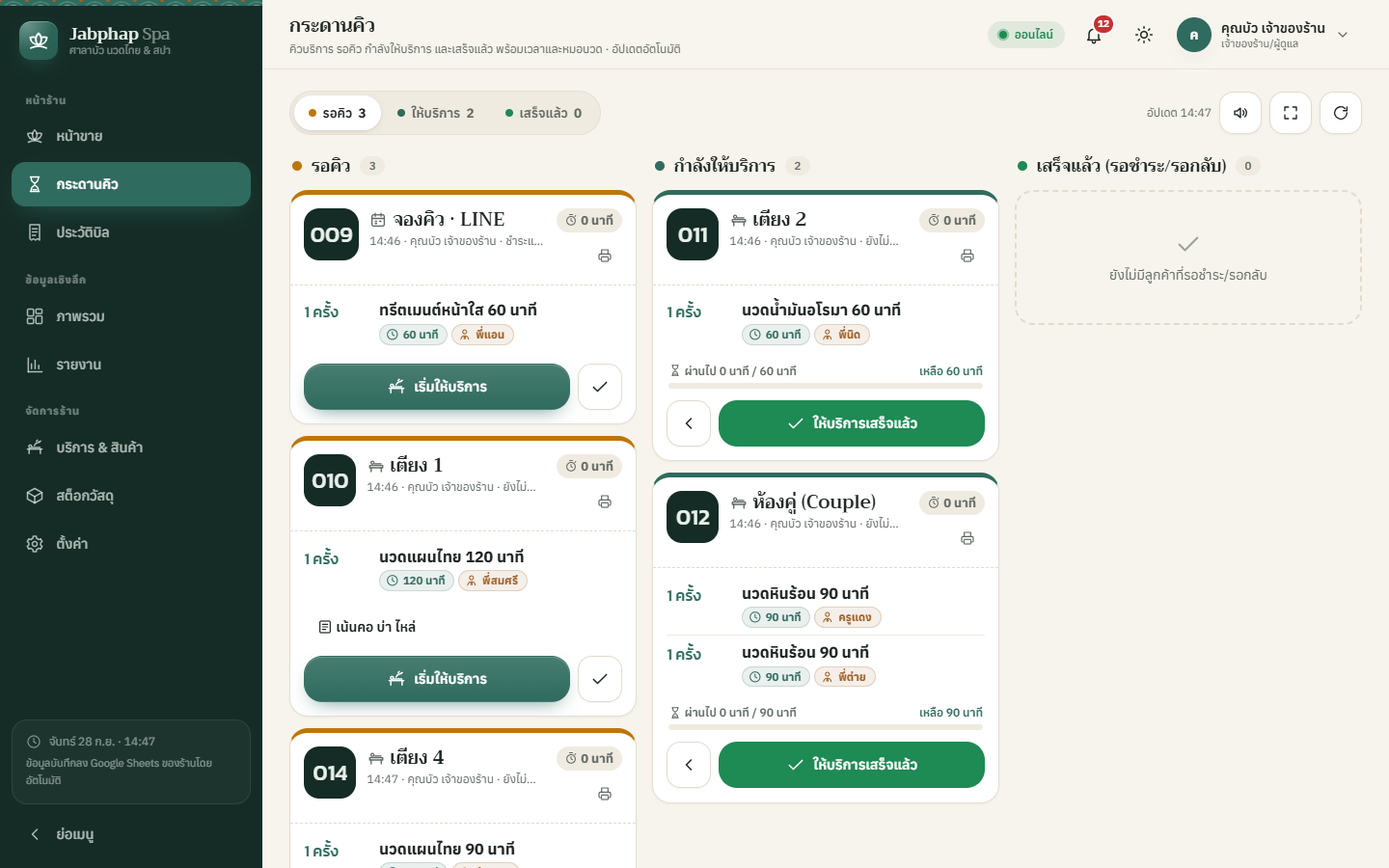This screenshot has height=868, width=1389.
Task: Go to หน้าขาย in sidebar
Action: pos(131,136)
